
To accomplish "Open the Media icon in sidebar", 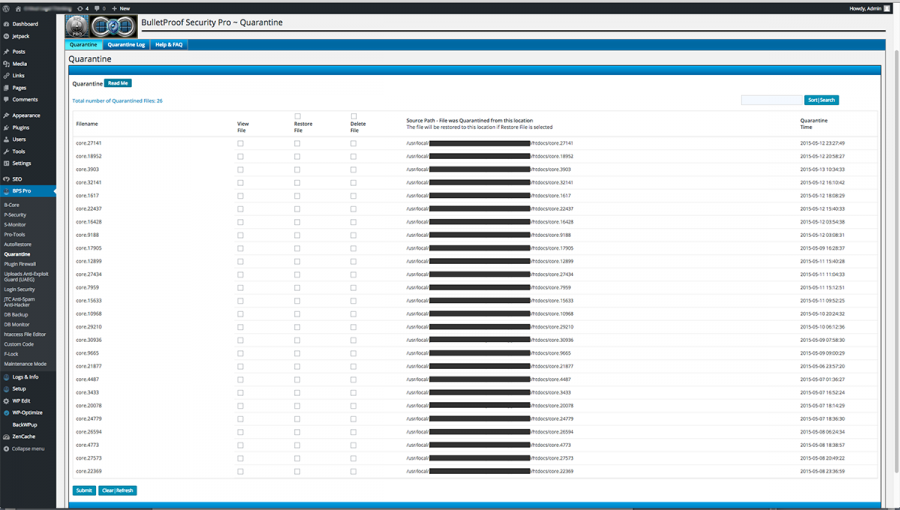I will [6, 64].
